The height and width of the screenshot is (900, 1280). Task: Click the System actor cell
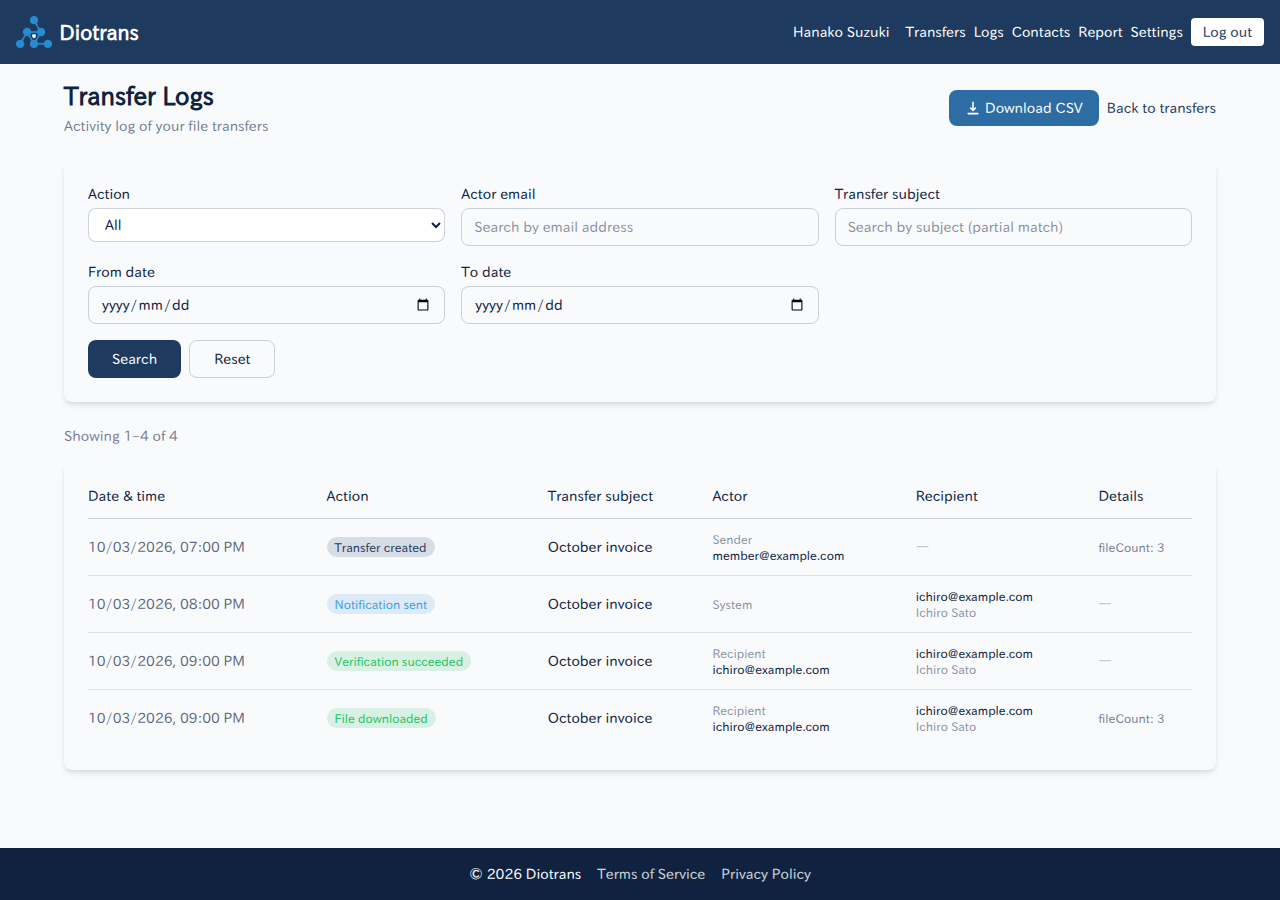tap(732, 605)
